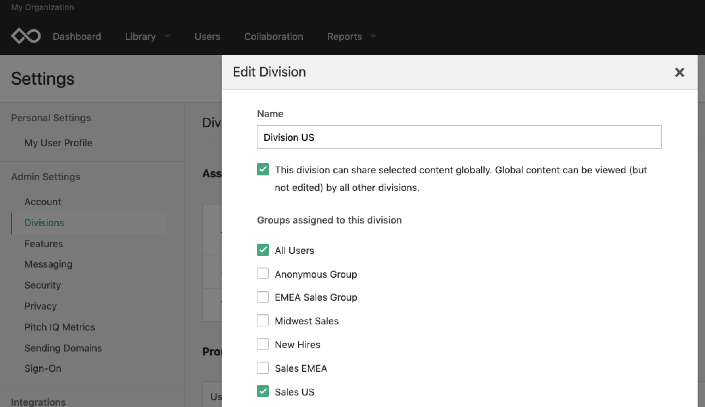Image resolution: width=705 pixels, height=407 pixels.
Task: Open Security settings
Action: (43, 285)
